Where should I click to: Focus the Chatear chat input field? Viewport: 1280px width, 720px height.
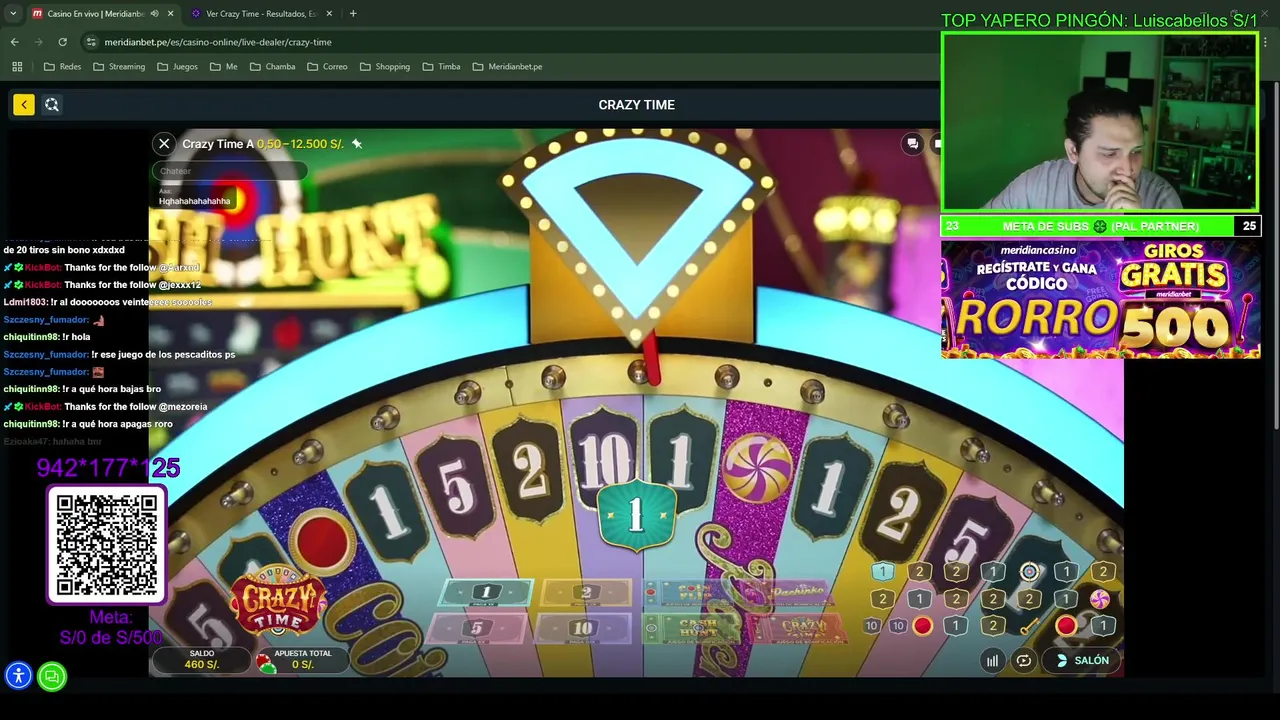(230, 171)
